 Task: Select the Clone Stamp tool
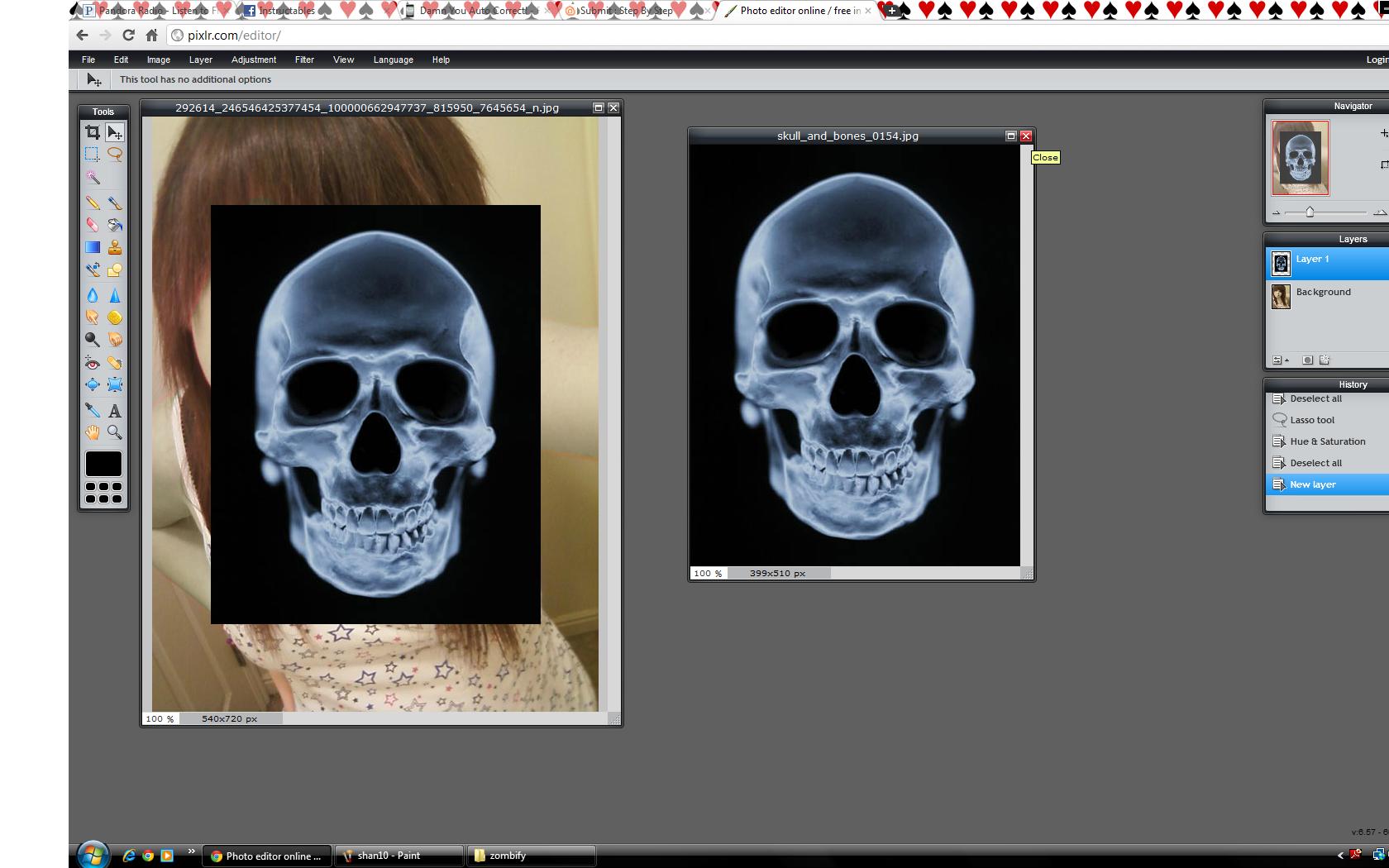tap(115, 247)
